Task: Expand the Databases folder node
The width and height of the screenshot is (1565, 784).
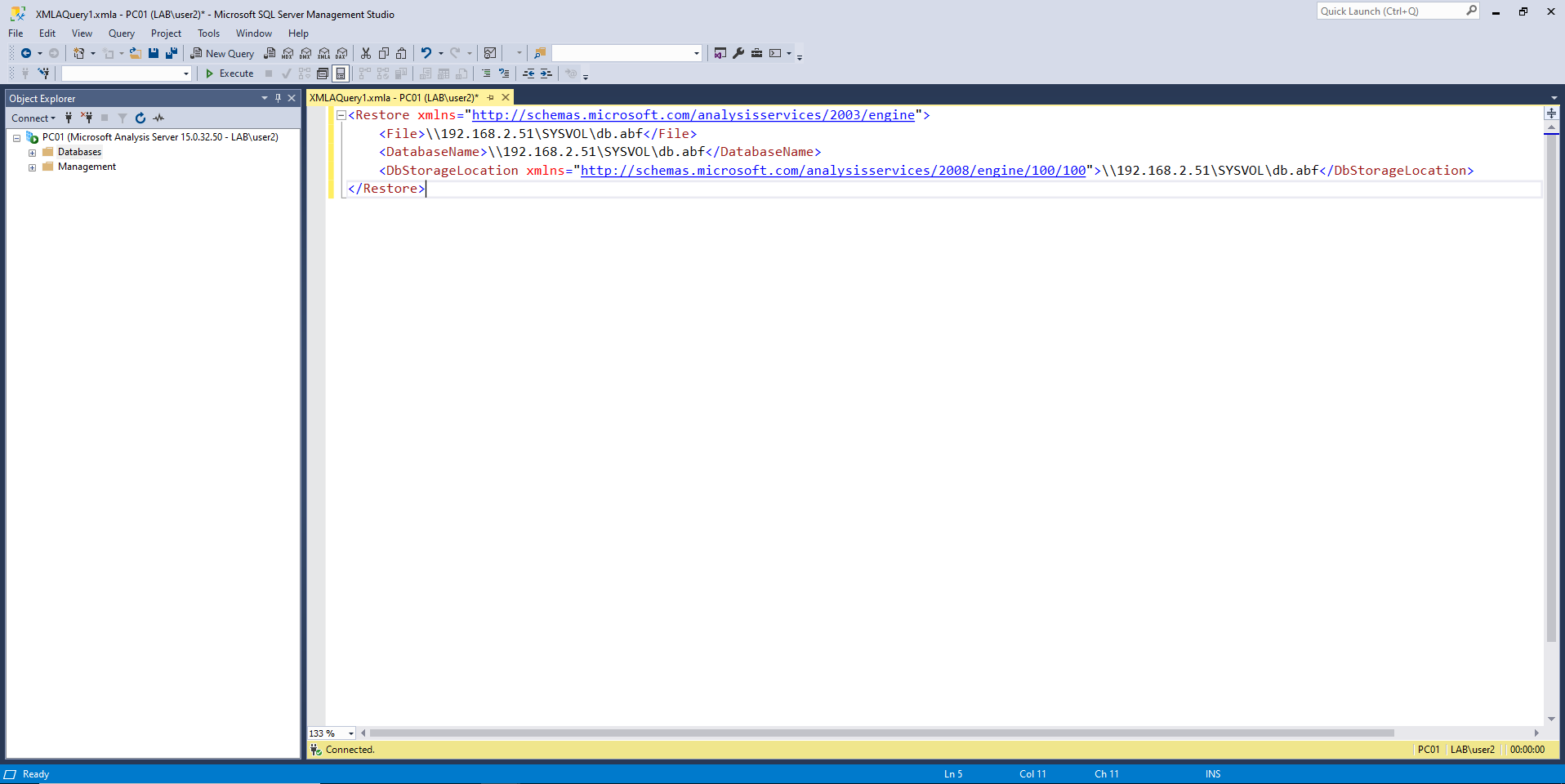Action: click(x=32, y=153)
